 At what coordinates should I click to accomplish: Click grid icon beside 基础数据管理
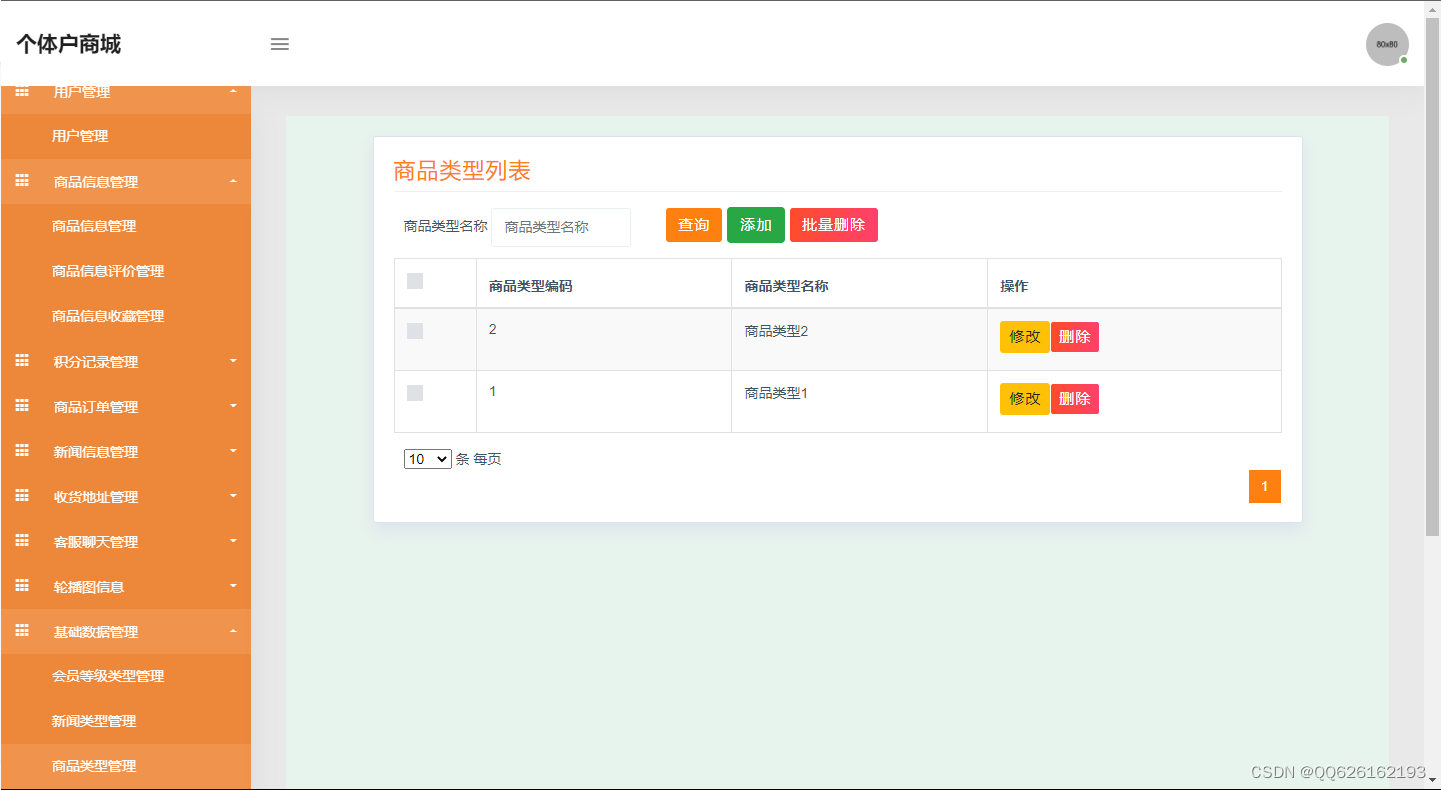click(x=22, y=631)
